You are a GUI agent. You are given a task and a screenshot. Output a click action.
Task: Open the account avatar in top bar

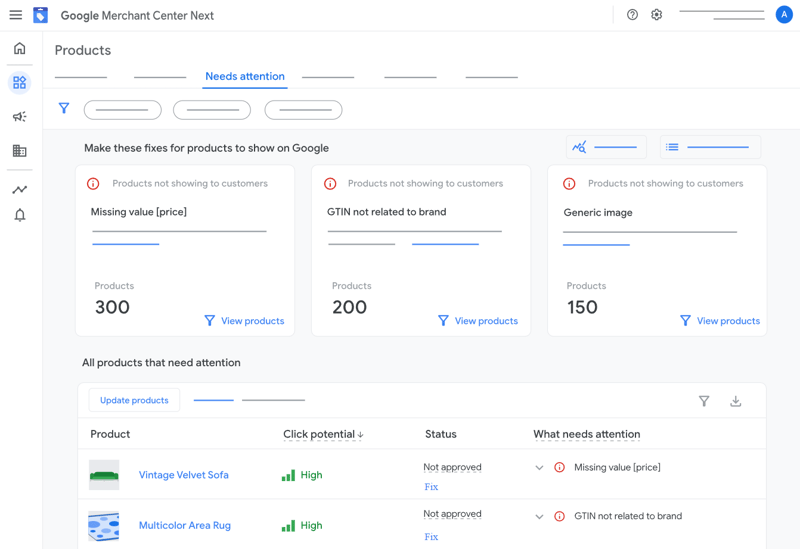(x=783, y=14)
